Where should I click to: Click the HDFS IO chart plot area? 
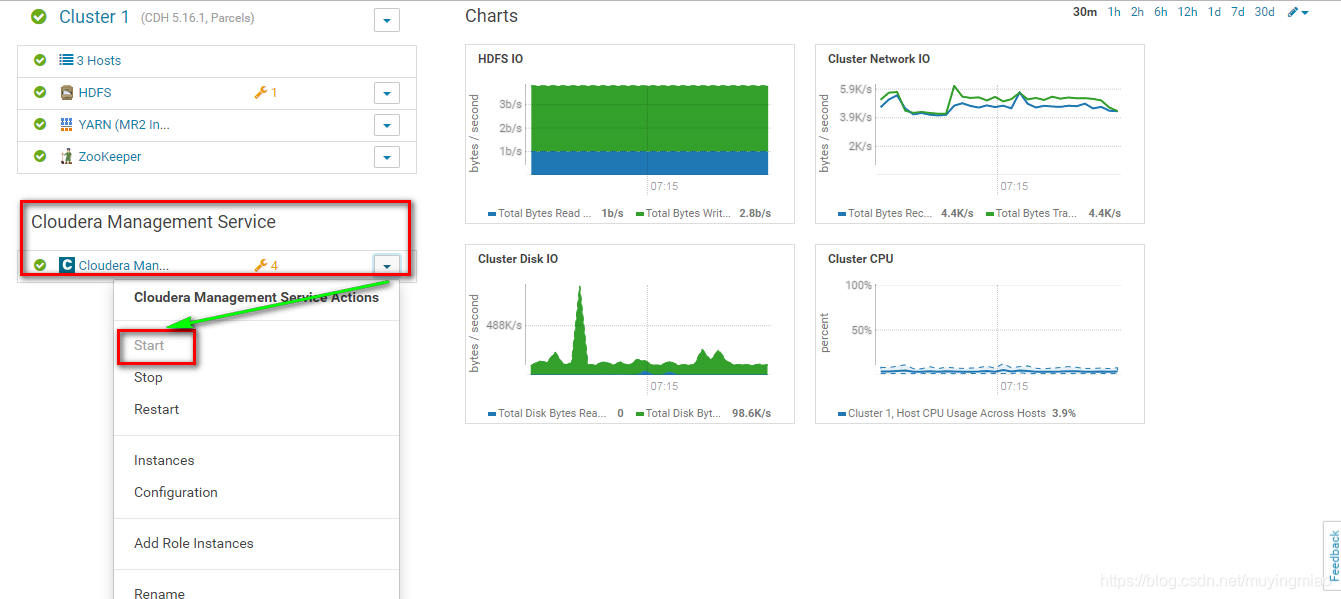649,130
